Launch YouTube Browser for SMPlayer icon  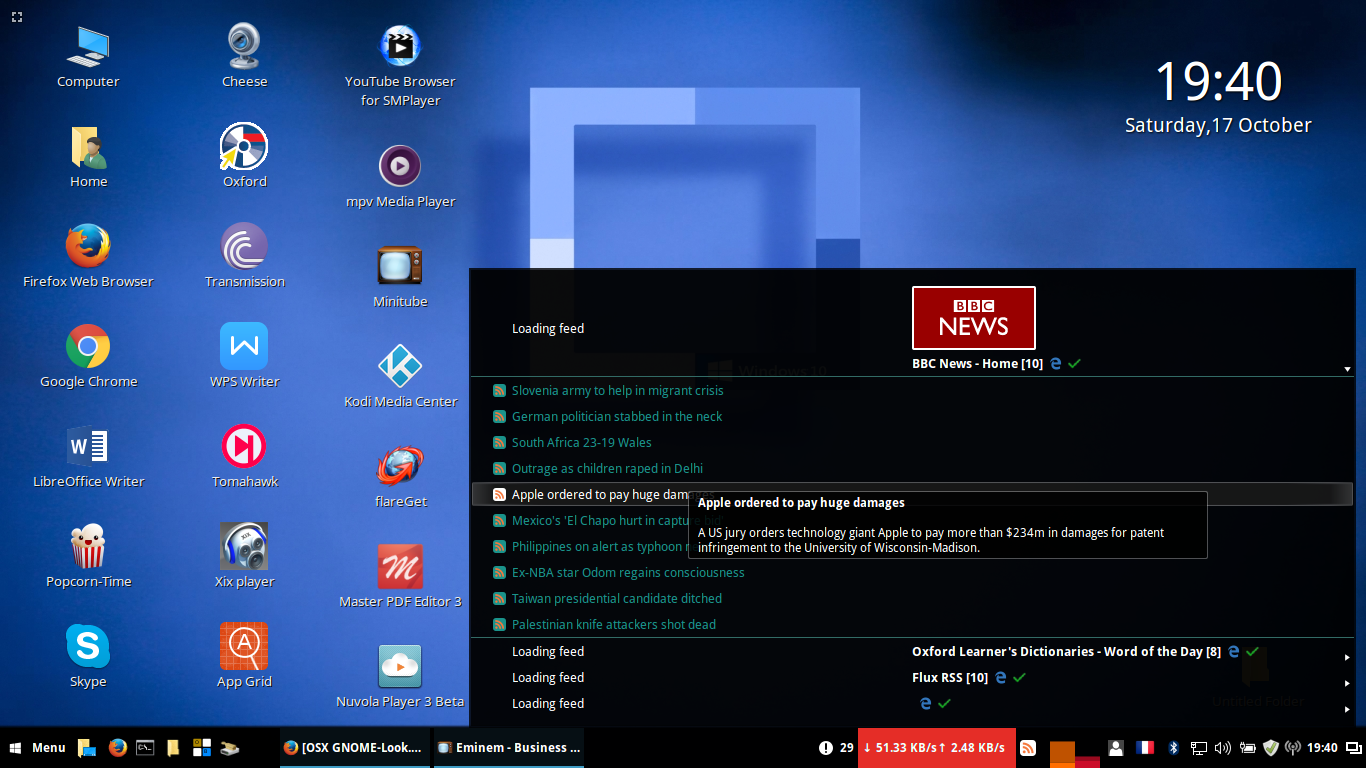click(400, 66)
